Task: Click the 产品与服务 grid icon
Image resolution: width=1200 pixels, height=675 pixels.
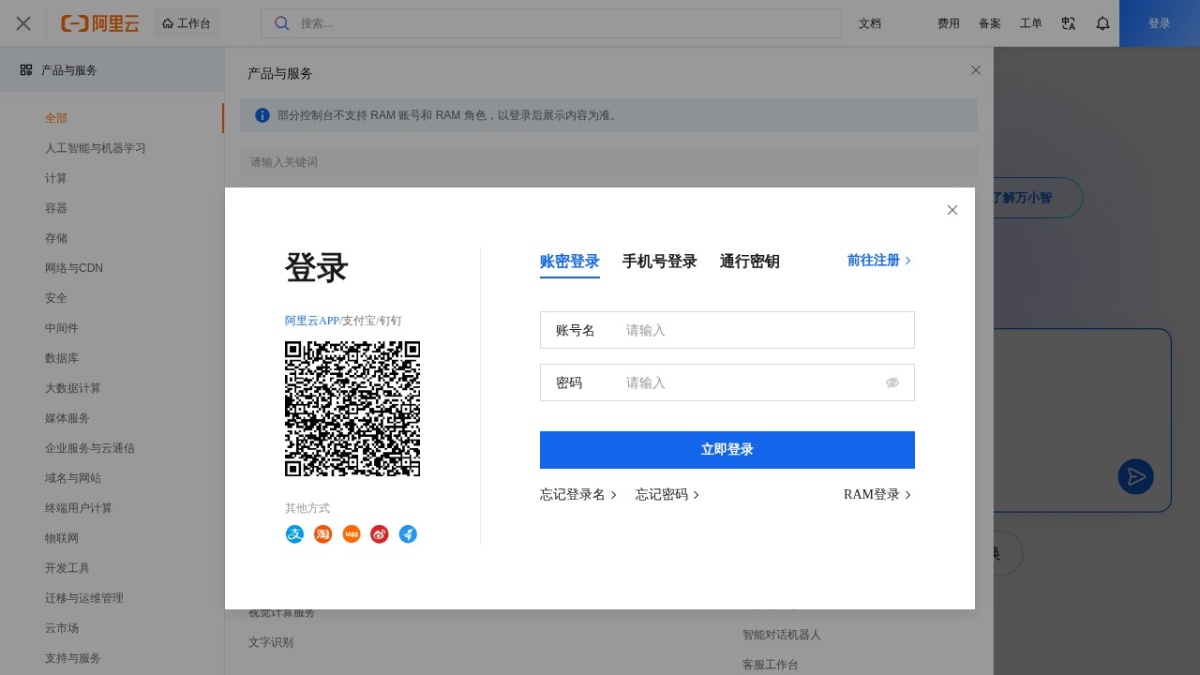Action: click(26, 70)
